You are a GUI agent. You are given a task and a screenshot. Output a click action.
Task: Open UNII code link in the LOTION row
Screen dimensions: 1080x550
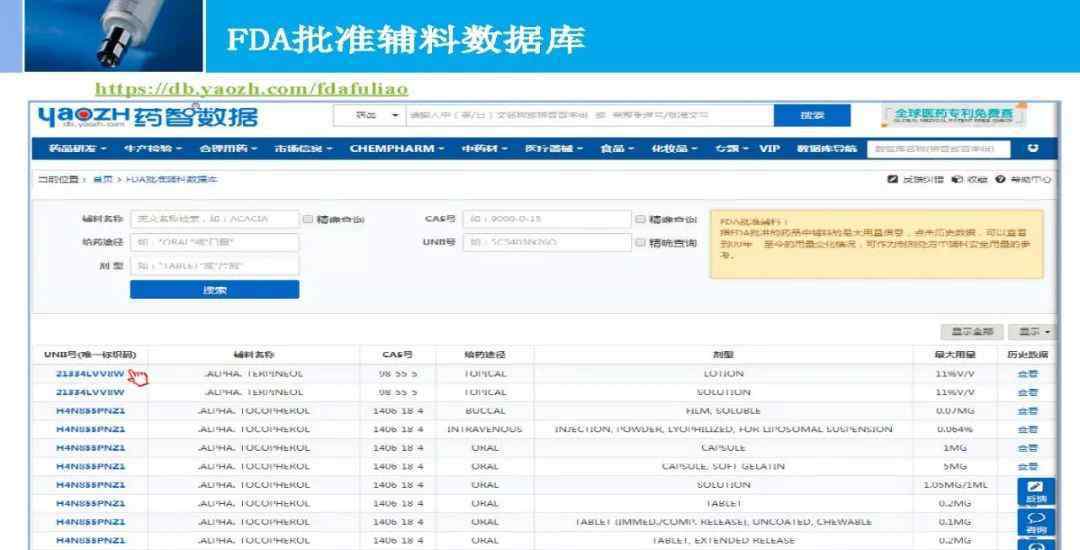pos(90,373)
